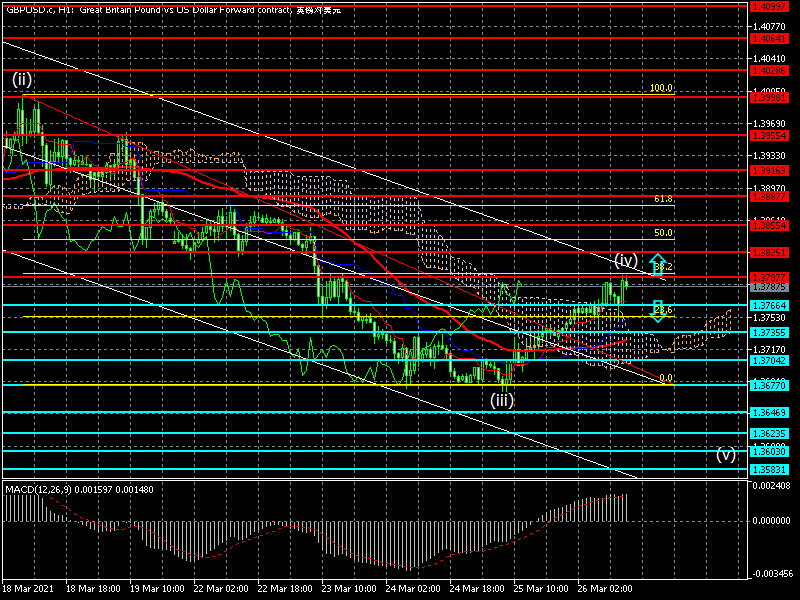800x600 pixels.
Task: Click the Fibonacci 50.0 level label
Action: [663, 233]
